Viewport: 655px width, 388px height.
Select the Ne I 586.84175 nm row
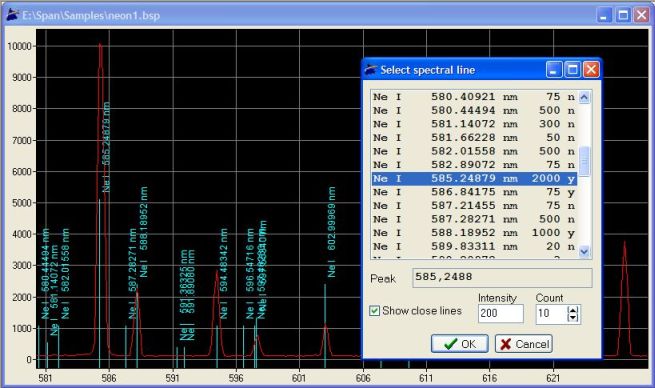pos(474,192)
